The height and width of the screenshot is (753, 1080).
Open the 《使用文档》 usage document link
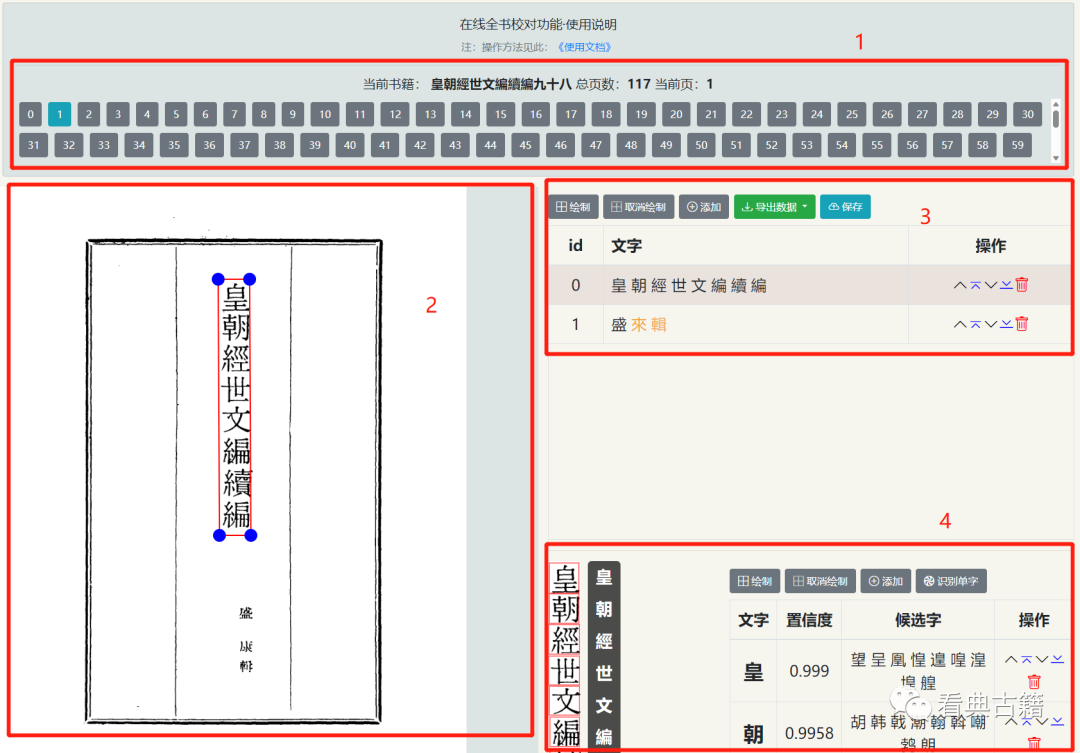pyautogui.click(x=584, y=47)
